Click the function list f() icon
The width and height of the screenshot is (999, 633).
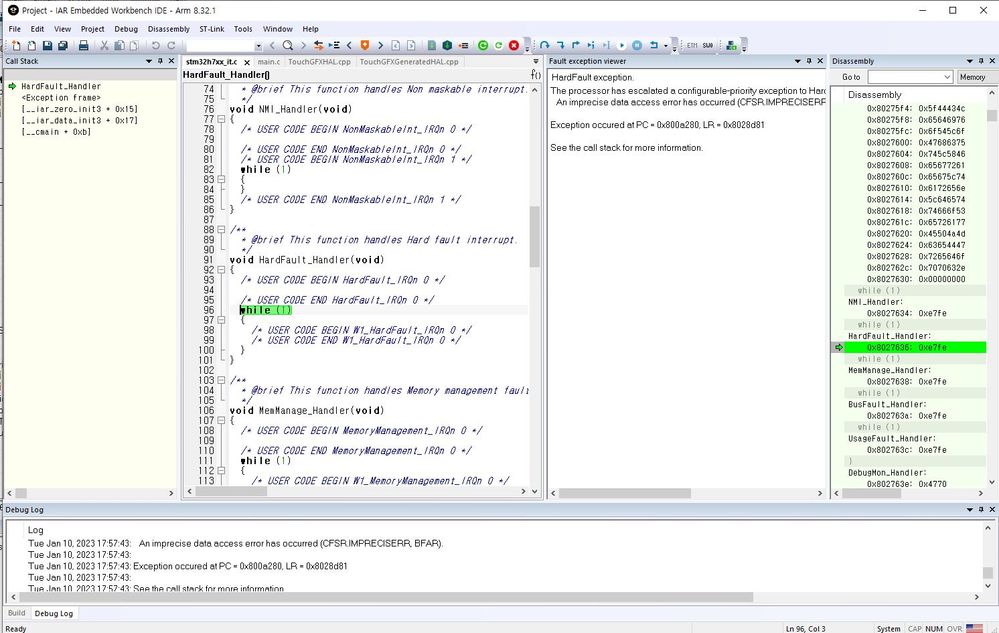pos(536,75)
